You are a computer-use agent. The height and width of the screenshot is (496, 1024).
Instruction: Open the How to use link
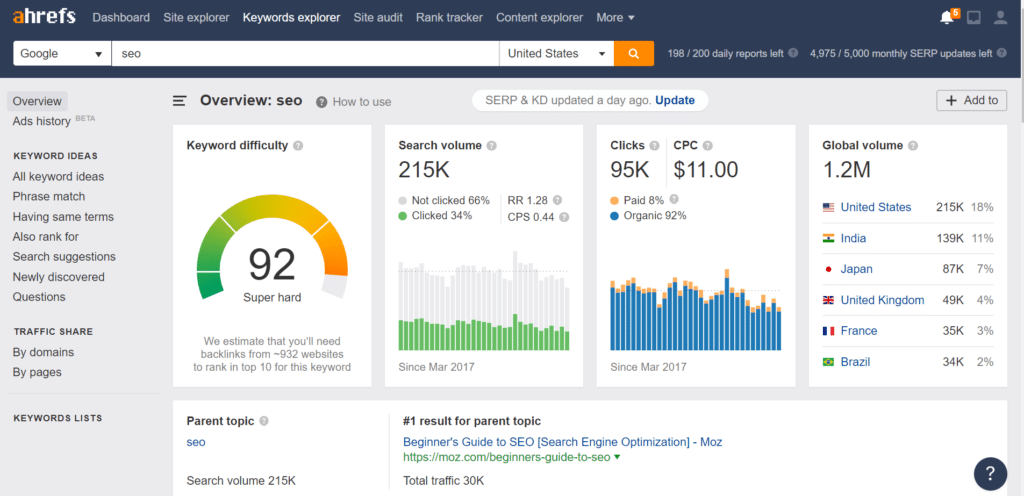click(362, 102)
